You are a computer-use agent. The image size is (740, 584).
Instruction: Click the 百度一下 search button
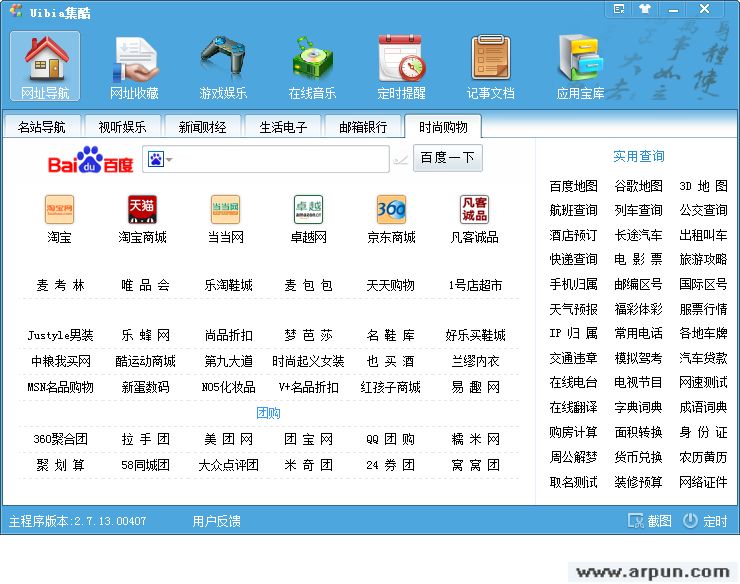[x=447, y=158]
